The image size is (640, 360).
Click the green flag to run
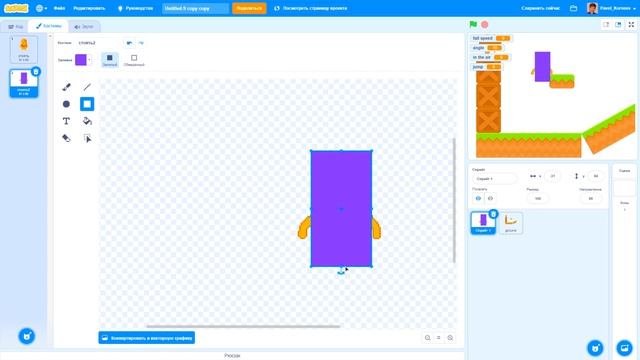473,24
